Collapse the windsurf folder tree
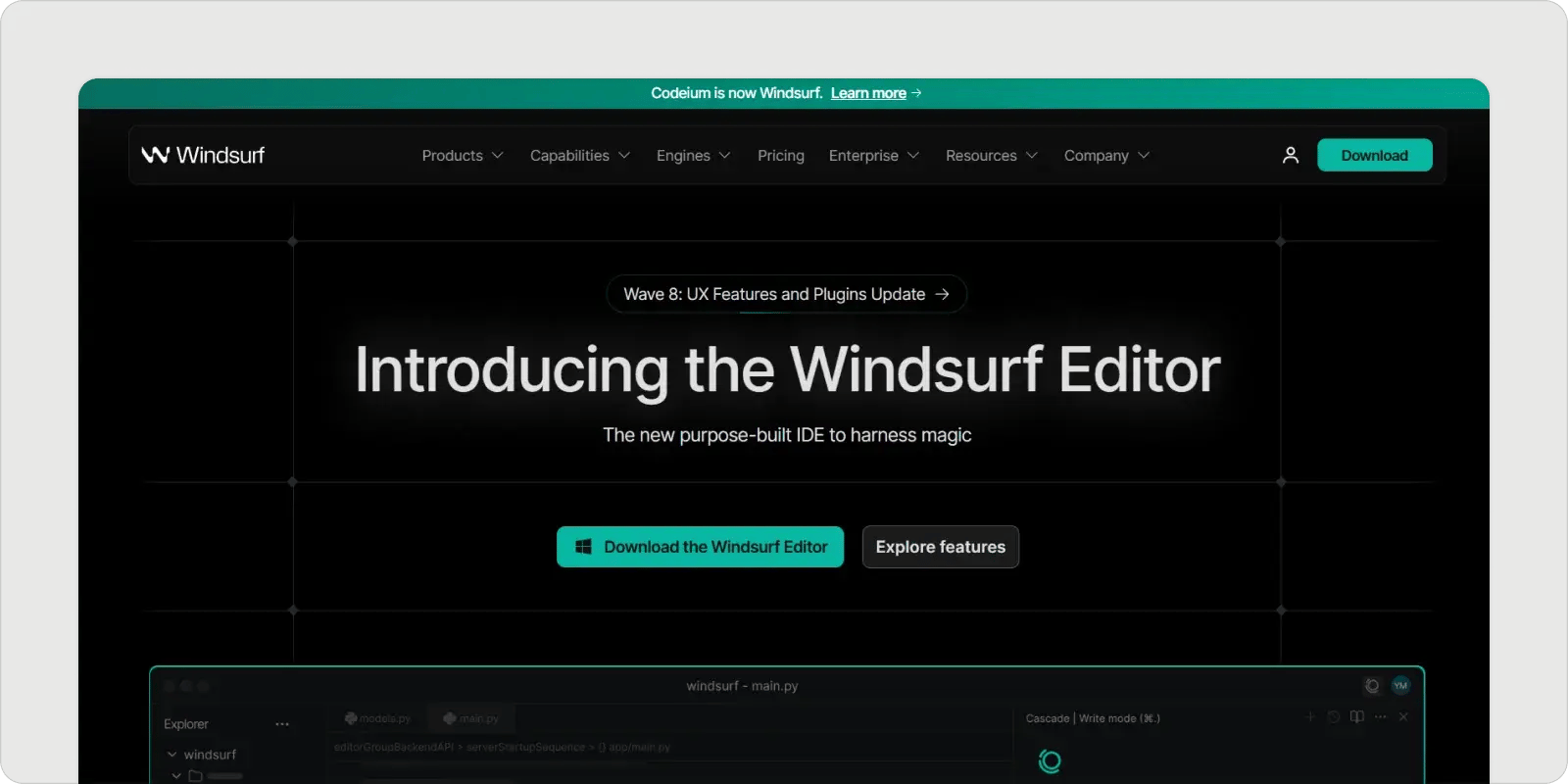The width and height of the screenshot is (1568, 784). click(171, 755)
